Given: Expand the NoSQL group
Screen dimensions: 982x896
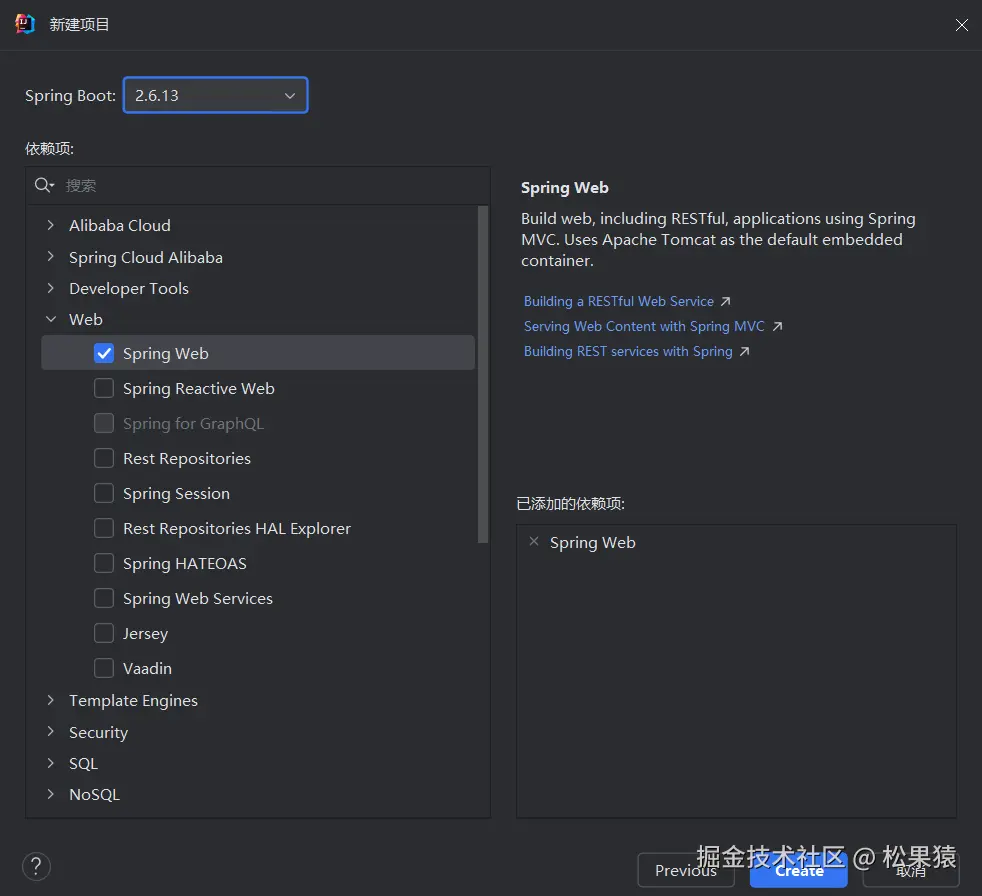Looking at the screenshot, I should pos(51,794).
